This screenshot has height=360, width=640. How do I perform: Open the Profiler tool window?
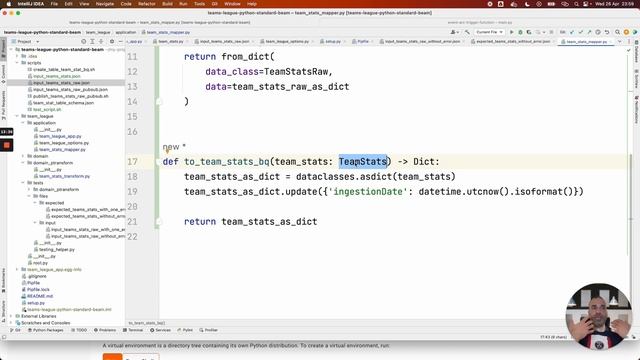click(209, 330)
